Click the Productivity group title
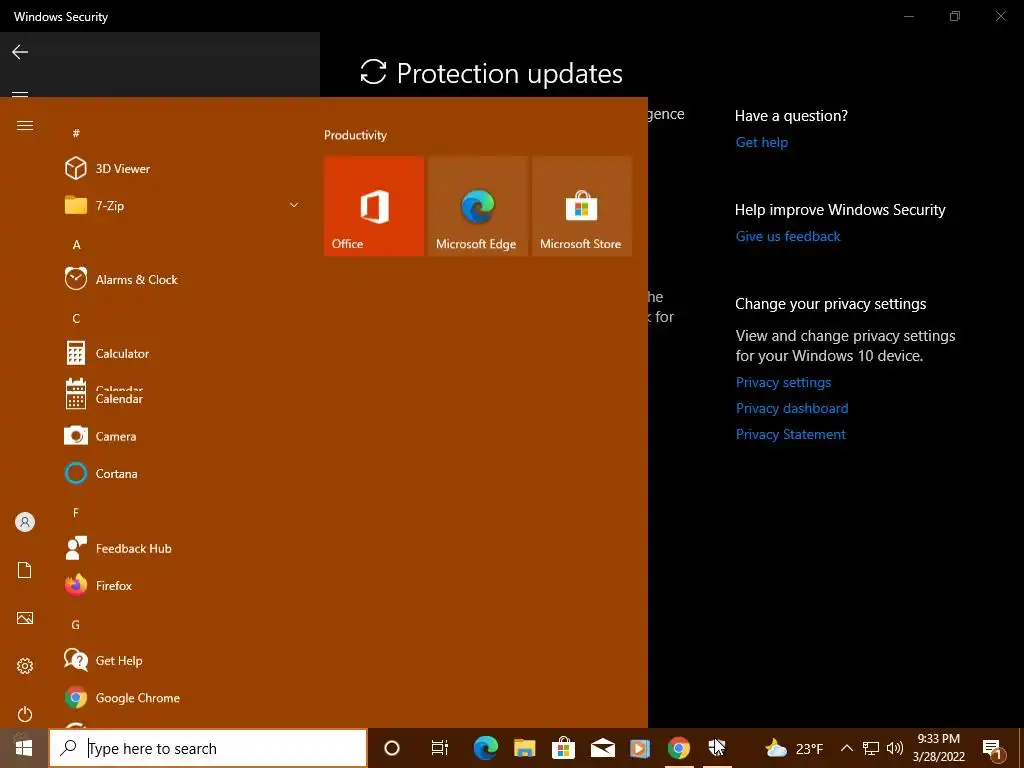 (x=355, y=135)
